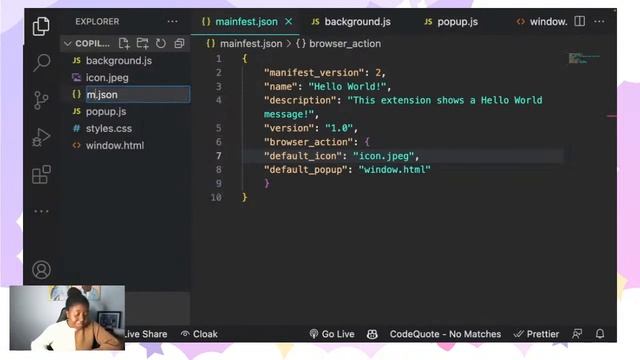This screenshot has height=360, width=640.
Task: Open the Explorer view in activity bar
Action: pos(41,26)
